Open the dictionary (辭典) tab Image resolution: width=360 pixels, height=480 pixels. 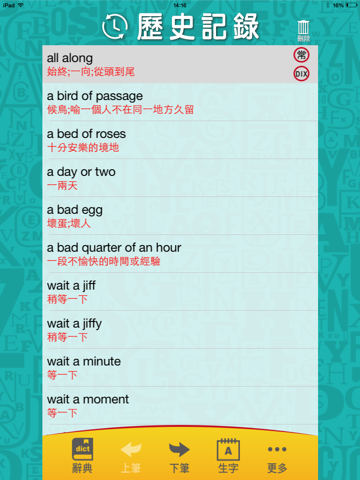(82, 456)
